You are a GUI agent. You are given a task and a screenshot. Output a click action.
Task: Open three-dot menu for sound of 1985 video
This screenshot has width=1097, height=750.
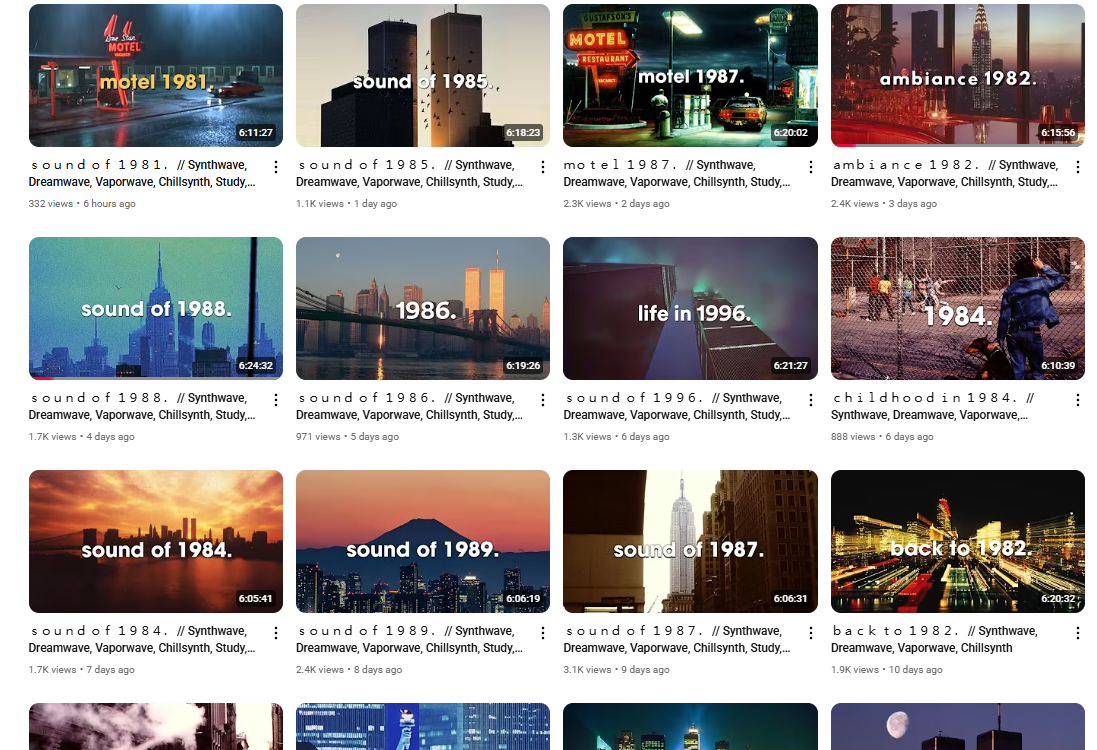[543, 167]
